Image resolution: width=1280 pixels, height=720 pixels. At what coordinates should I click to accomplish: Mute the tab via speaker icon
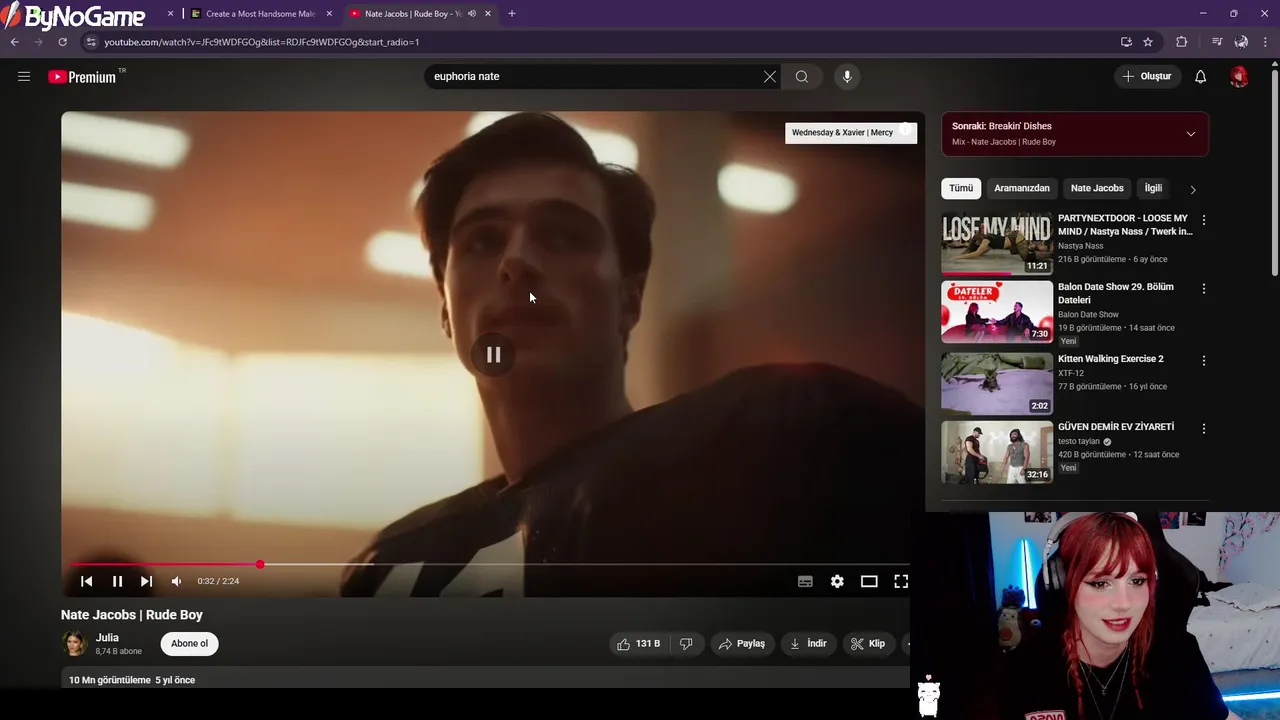pyautogui.click(x=472, y=14)
